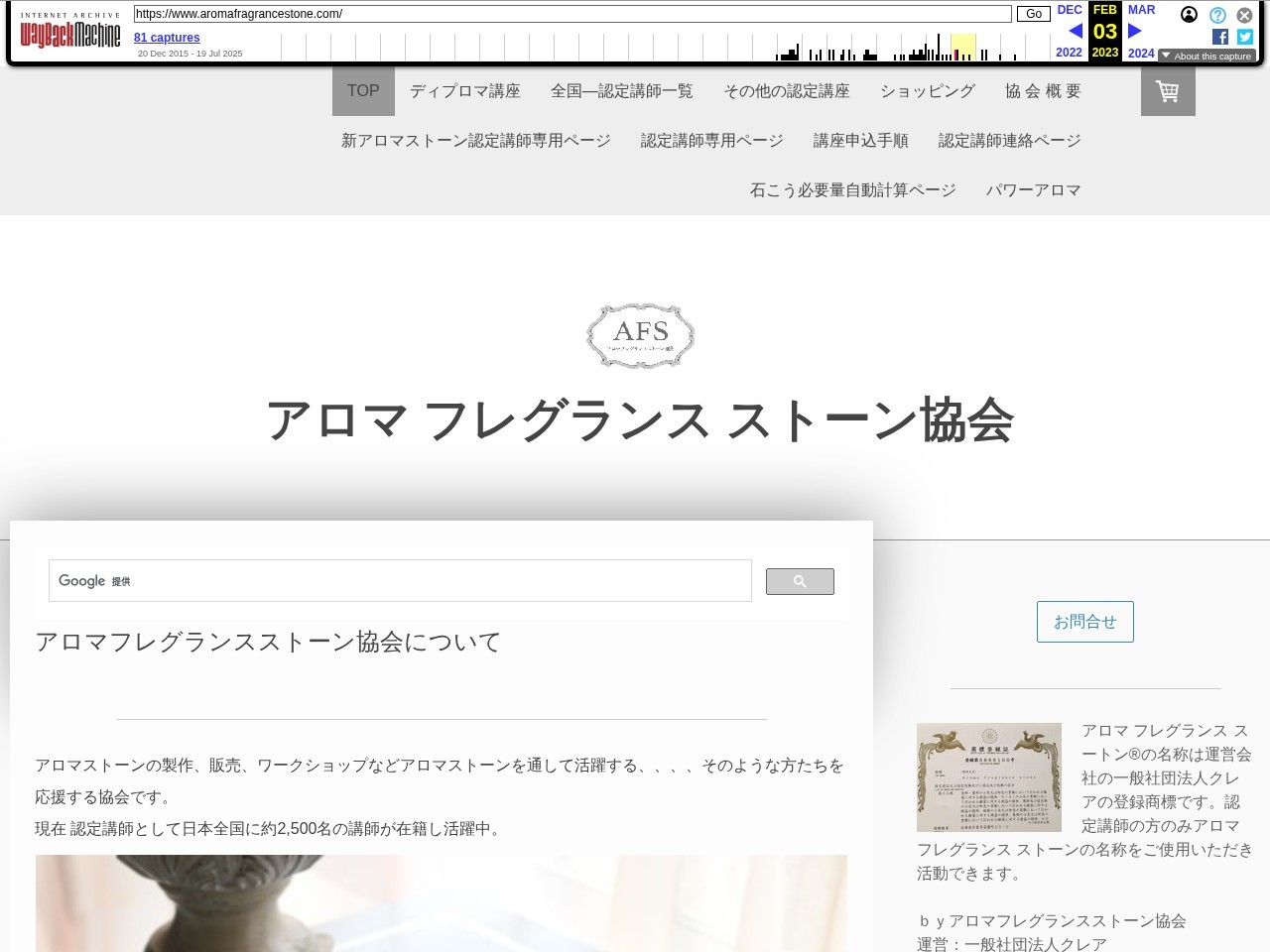Open the 81 captures link
This screenshot has height=952, width=1270.
(167, 38)
